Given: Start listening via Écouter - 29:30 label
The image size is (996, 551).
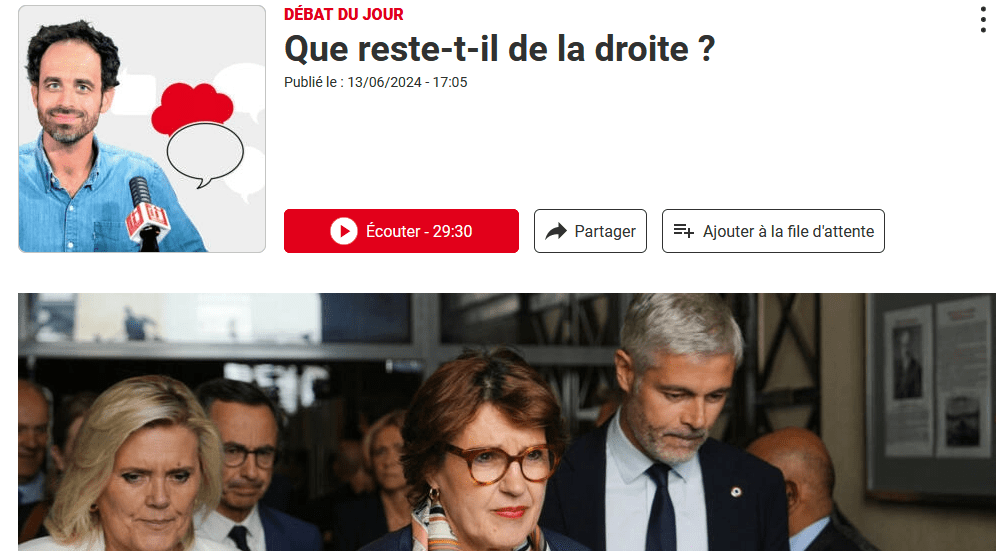Looking at the screenshot, I should pyautogui.click(x=419, y=231).
